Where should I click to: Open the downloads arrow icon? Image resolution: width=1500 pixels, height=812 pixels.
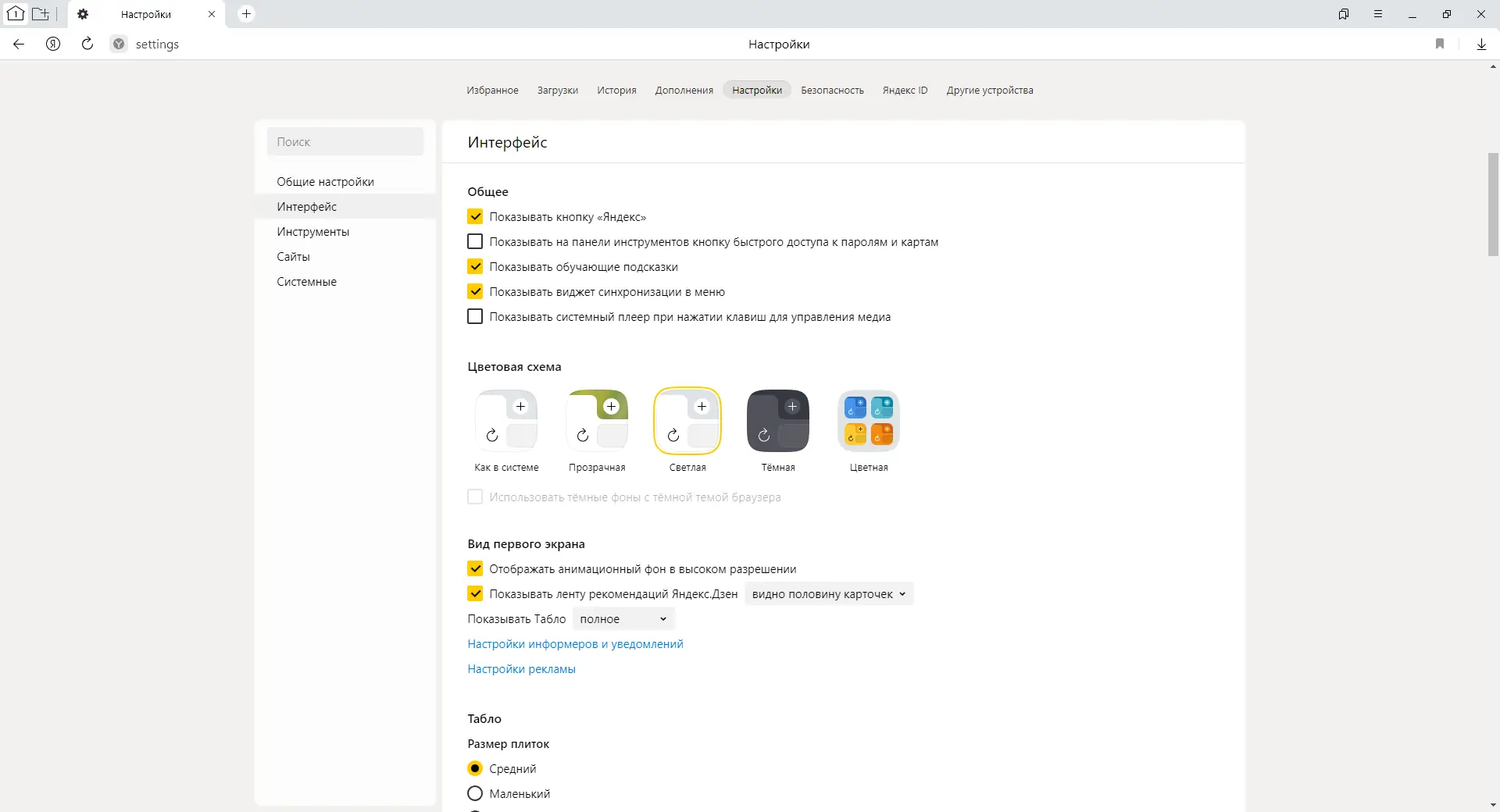1481,45
